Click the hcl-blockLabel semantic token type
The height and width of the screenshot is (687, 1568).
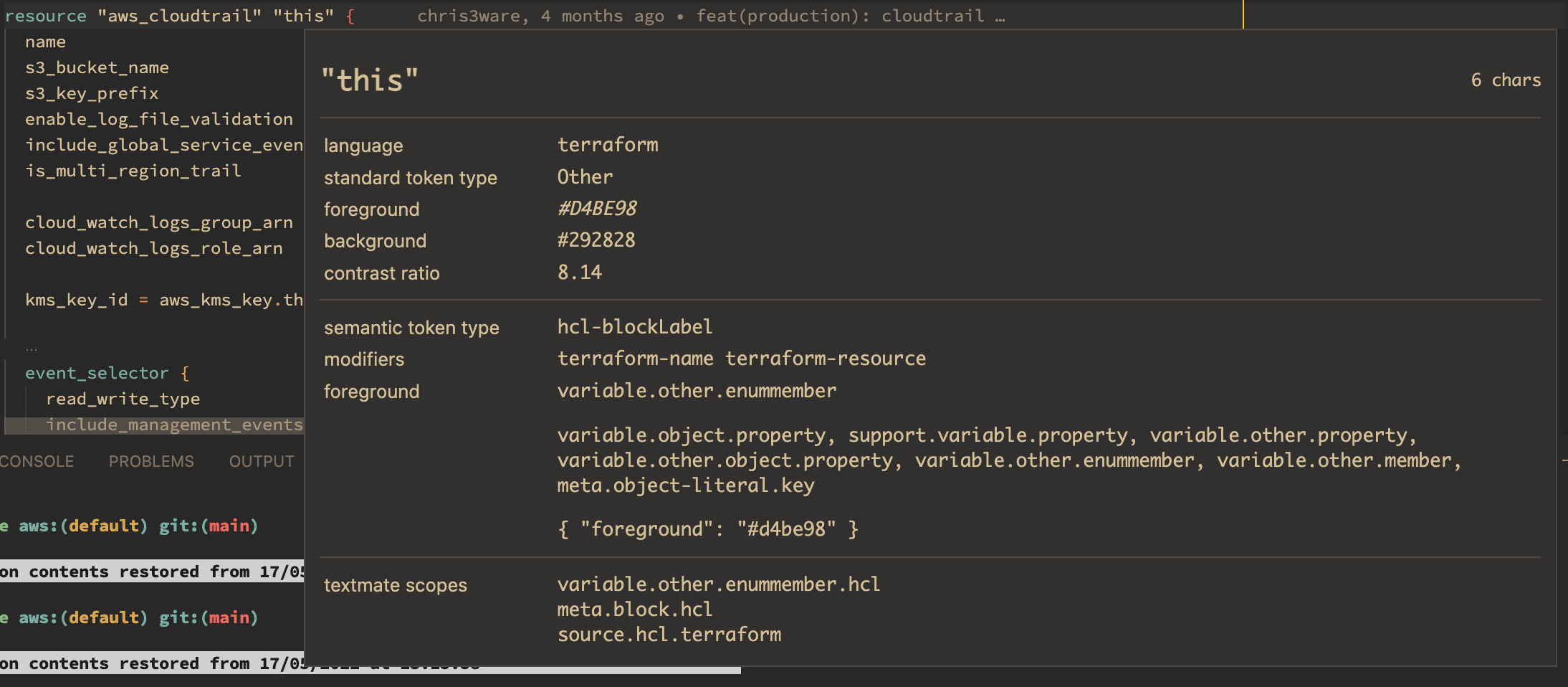coord(634,326)
